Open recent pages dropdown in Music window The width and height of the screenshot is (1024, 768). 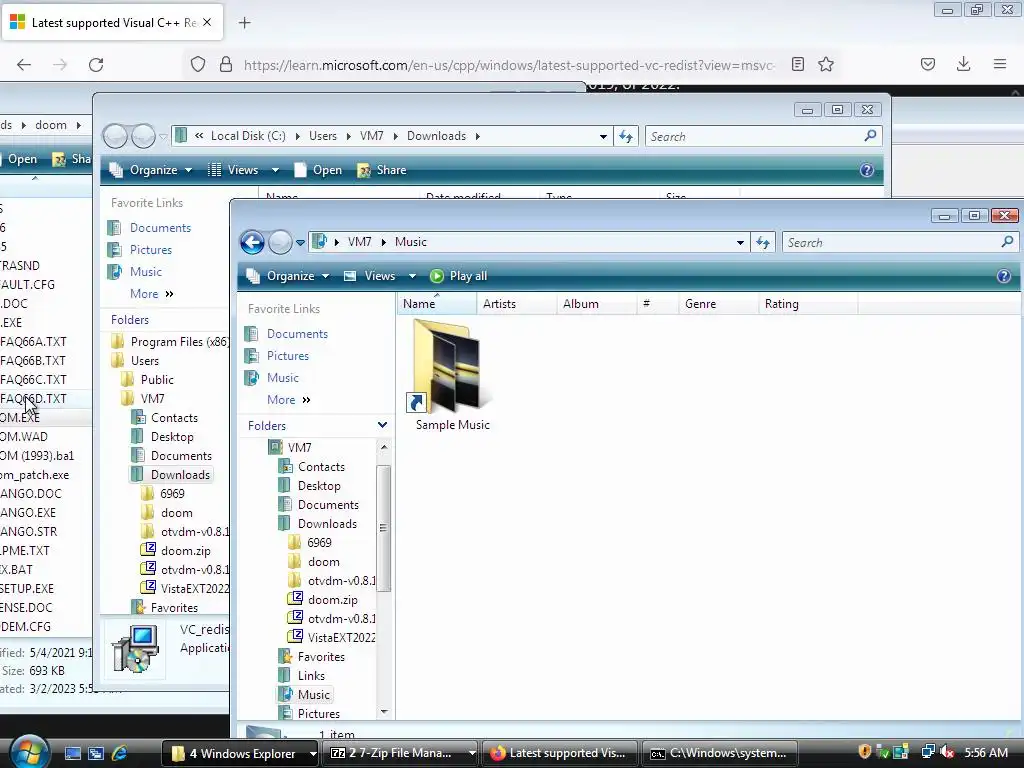pyautogui.click(x=300, y=242)
